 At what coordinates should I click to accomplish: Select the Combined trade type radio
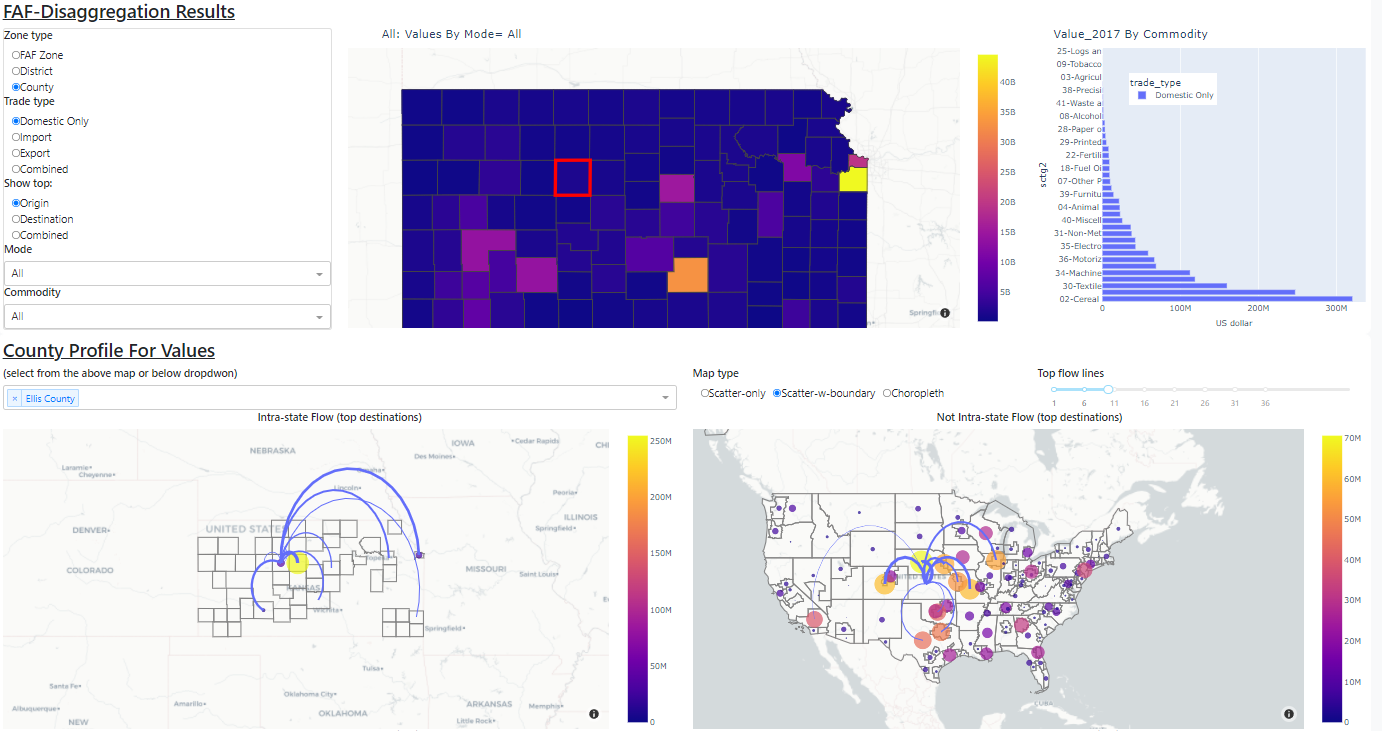click(x=16, y=169)
